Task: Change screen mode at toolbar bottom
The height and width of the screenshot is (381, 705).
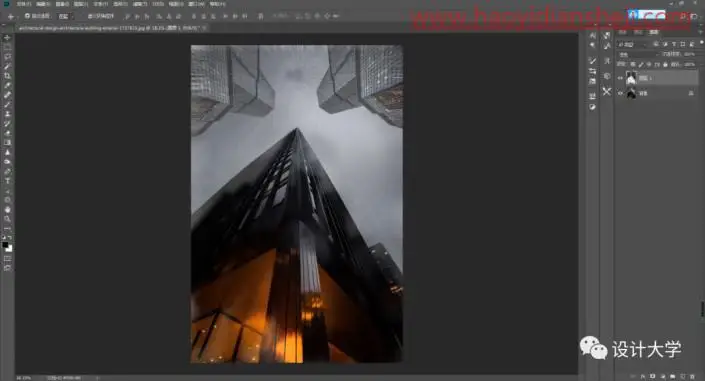Action: (x=7, y=268)
